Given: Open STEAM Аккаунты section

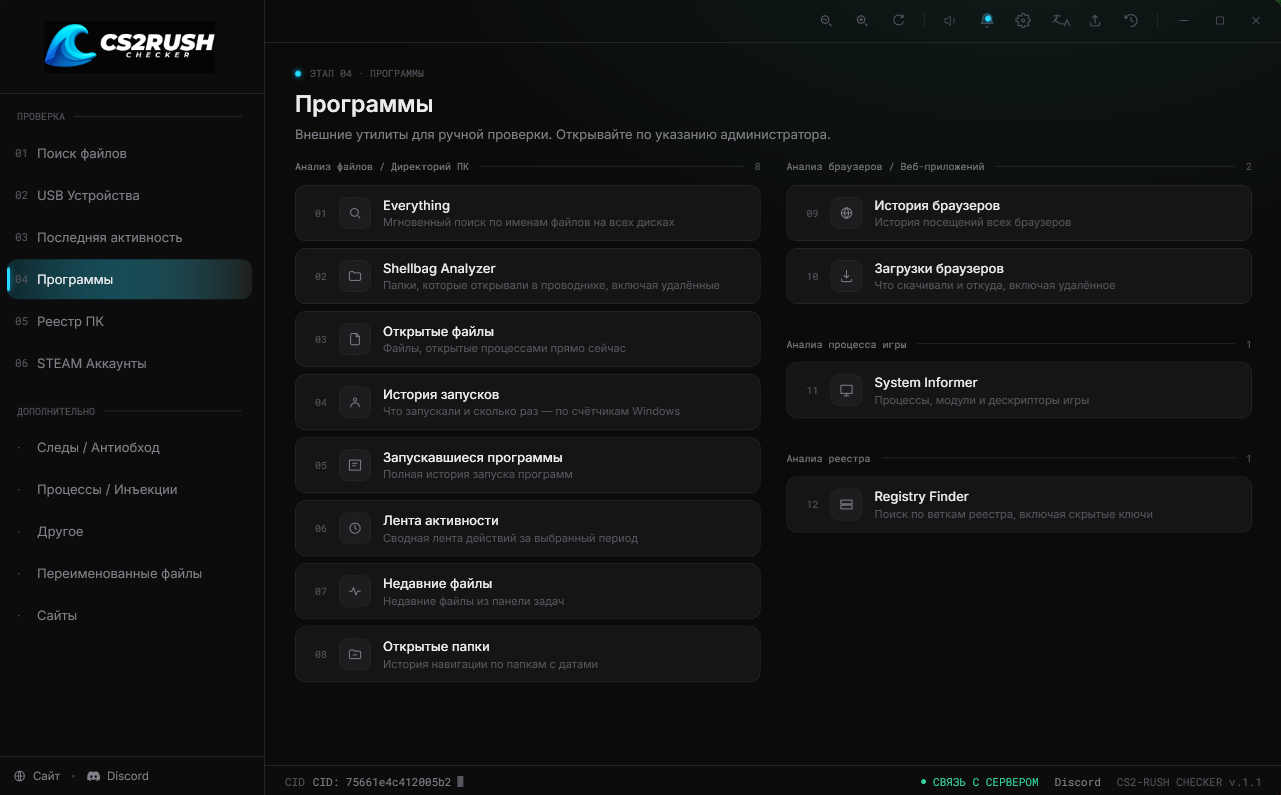Looking at the screenshot, I should click(x=129, y=364).
